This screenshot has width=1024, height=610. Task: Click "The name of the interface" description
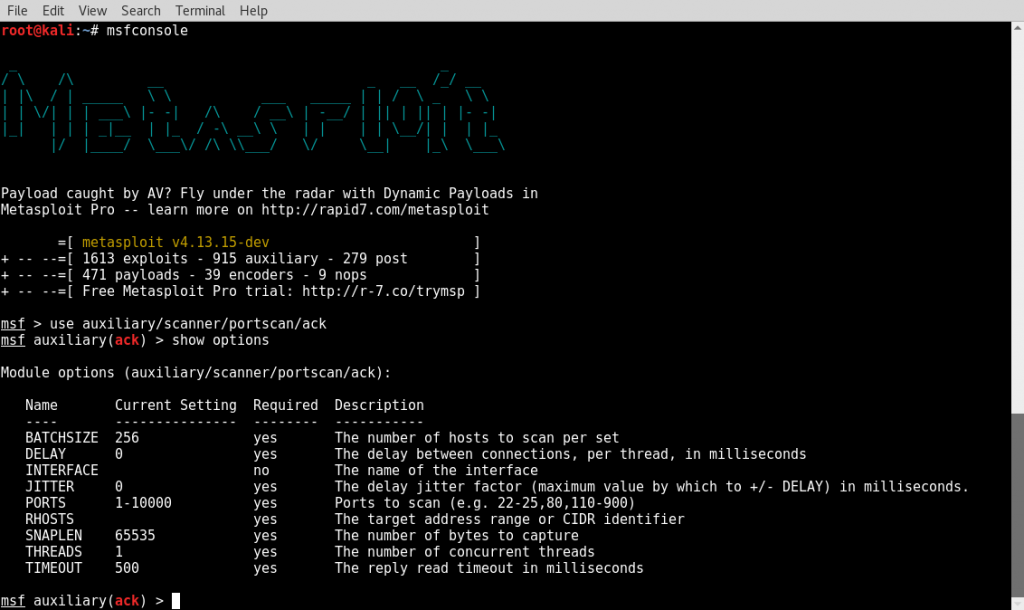pos(436,470)
